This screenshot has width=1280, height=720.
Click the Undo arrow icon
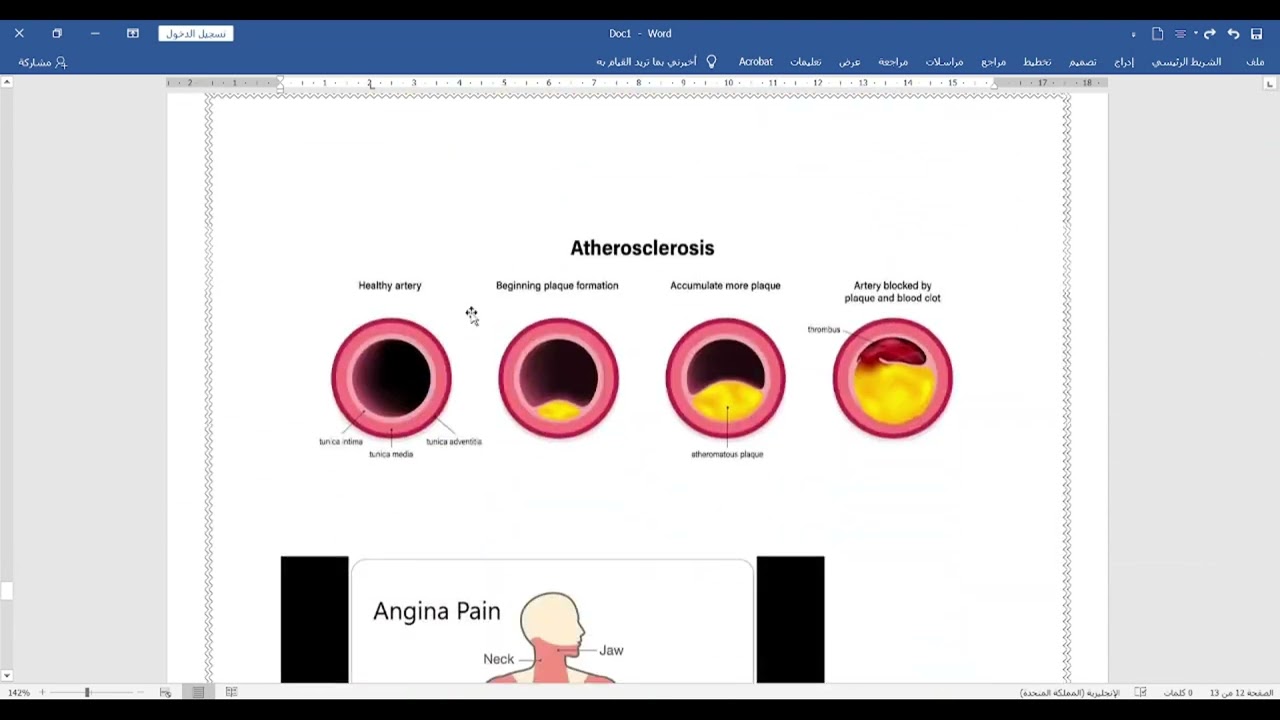1233,34
